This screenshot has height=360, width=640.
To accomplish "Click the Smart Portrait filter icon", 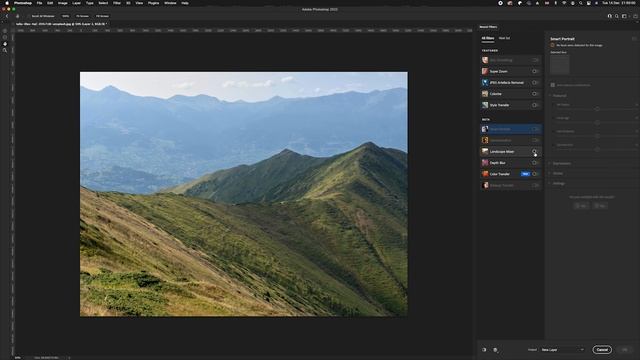I will (x=485, y=129).
